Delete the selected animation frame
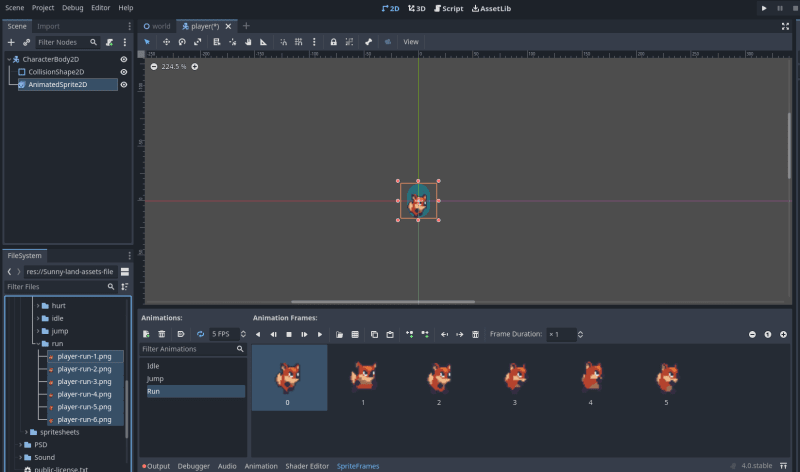The height and width of the screenshot is (472, 800). click(x=476, y=334)
